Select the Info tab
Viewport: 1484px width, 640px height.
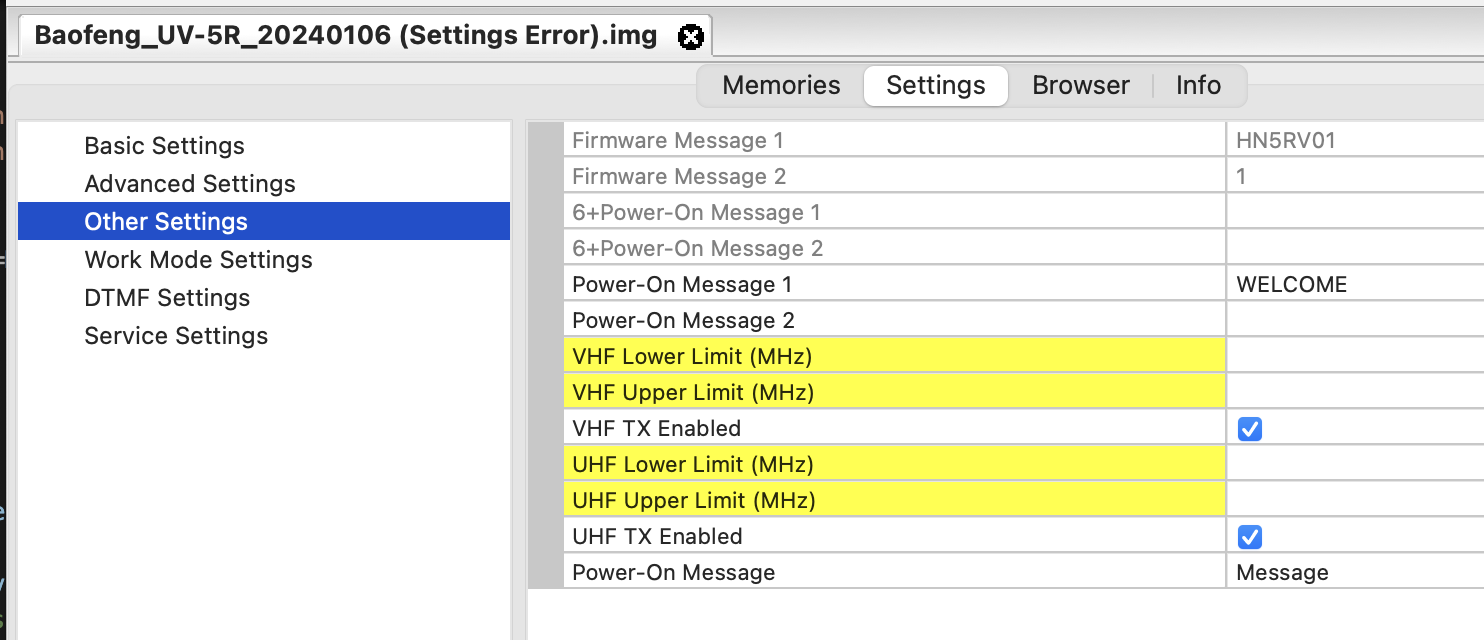coord(1198,85)
